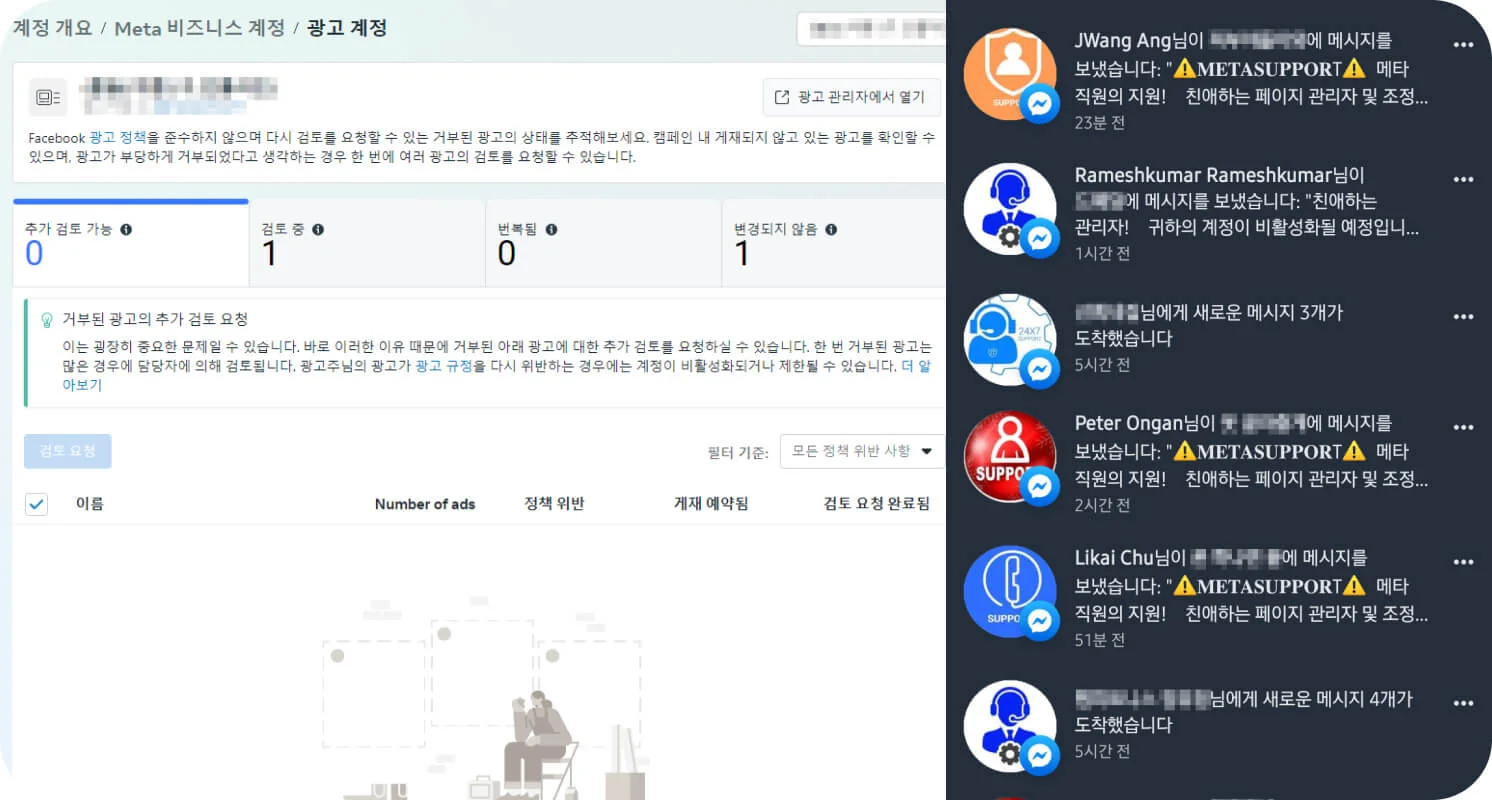Screen dimensions: 1492x800
Task: Select the 추가 검토 가능 tab
Action: click(130, 244)
